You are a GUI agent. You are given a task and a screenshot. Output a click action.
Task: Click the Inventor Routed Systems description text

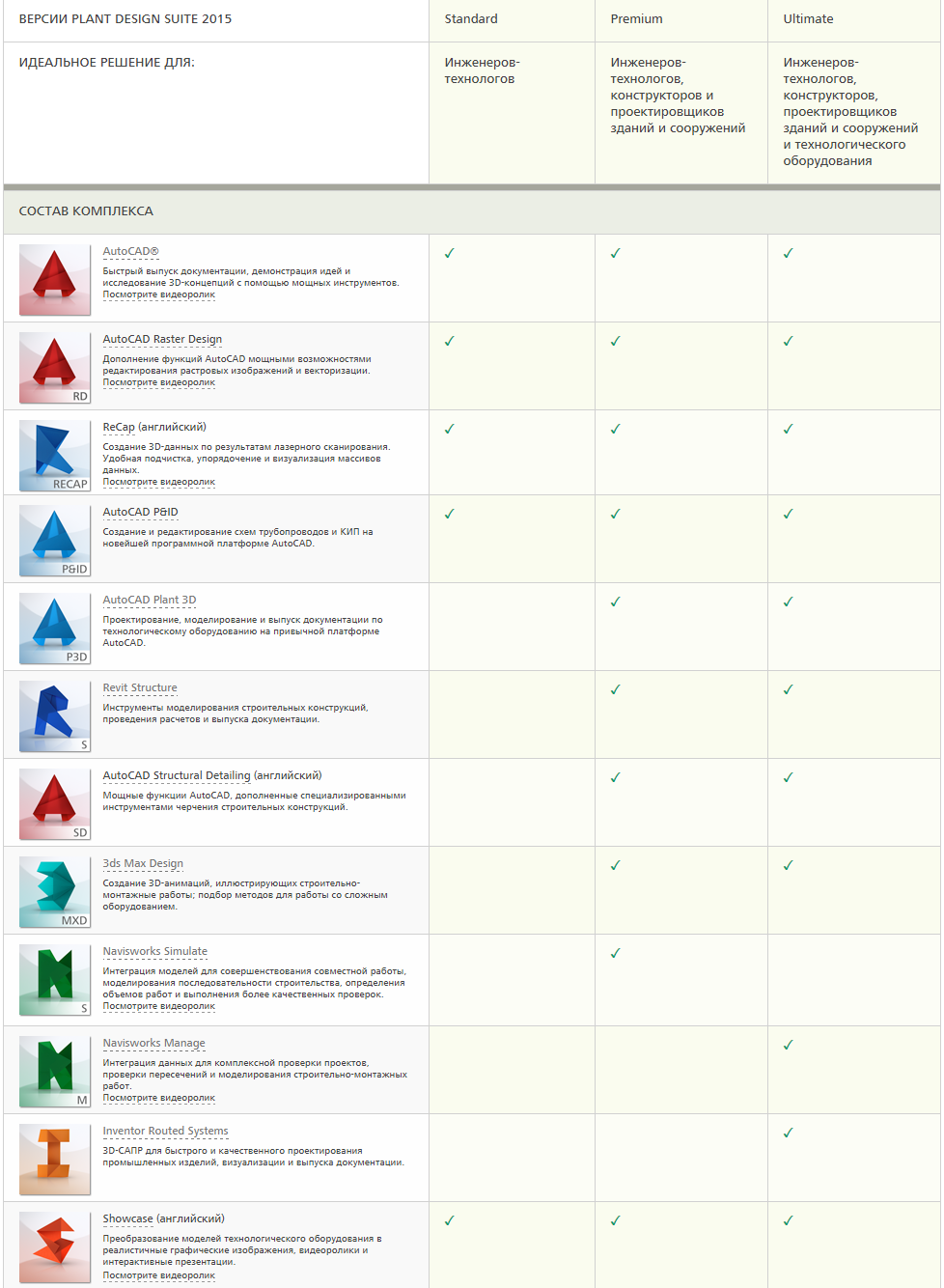(x=254, y=1157)
